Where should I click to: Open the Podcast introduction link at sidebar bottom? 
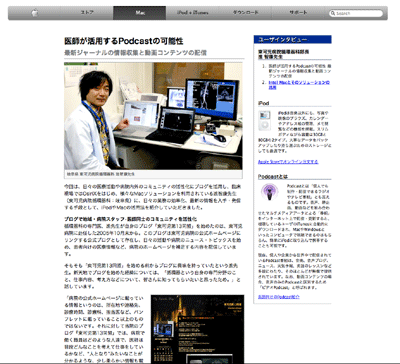pyautogui.click(x=279, y=297)
